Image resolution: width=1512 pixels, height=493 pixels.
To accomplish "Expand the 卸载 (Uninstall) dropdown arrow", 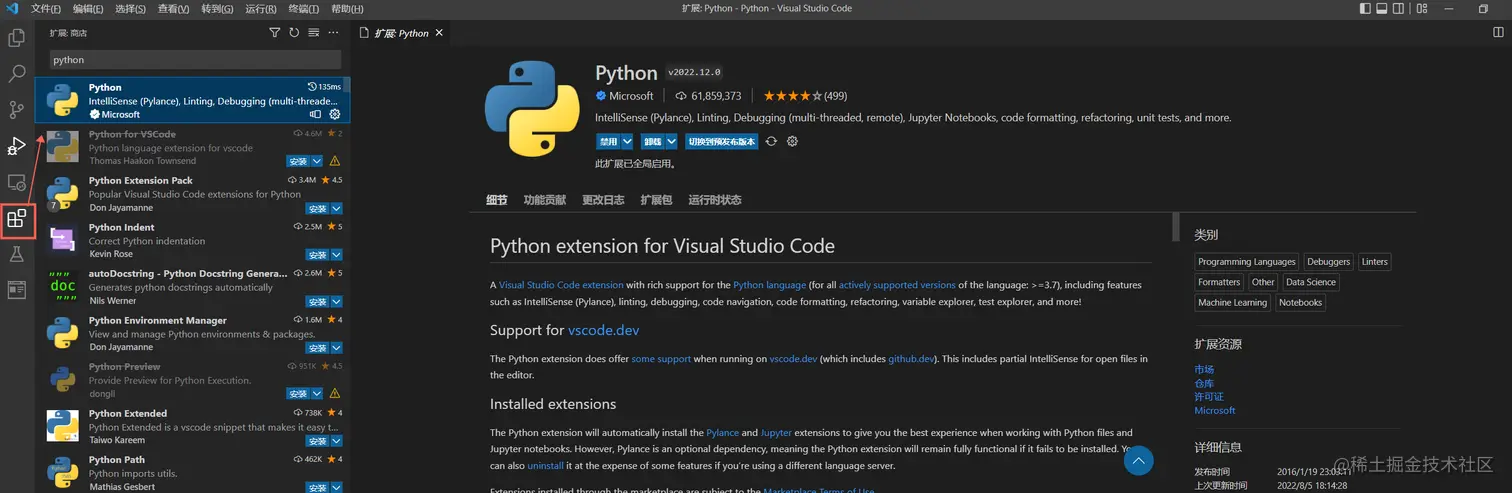I will (x=672, y=142).
